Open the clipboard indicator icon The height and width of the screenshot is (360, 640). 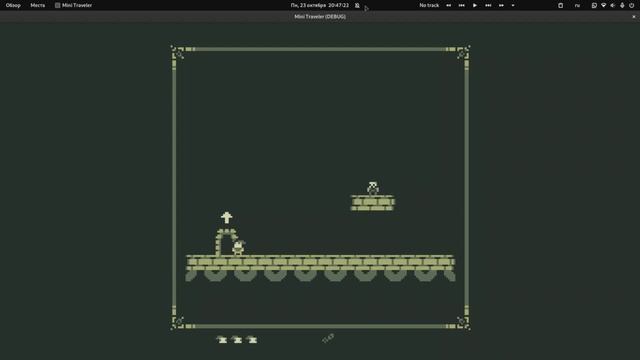point(560,5)
